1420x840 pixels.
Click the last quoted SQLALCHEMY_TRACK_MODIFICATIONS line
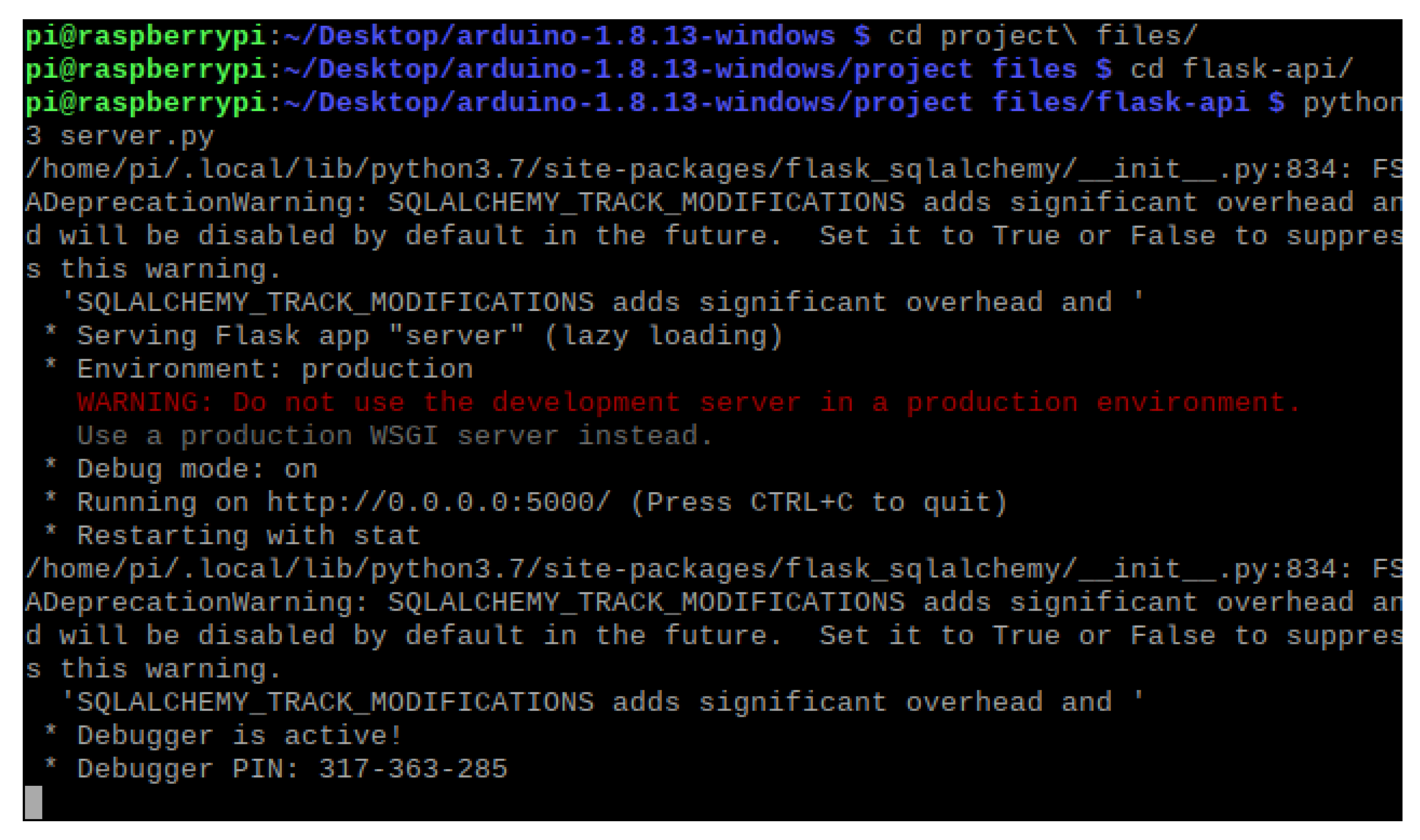click(x=602, y=702)
